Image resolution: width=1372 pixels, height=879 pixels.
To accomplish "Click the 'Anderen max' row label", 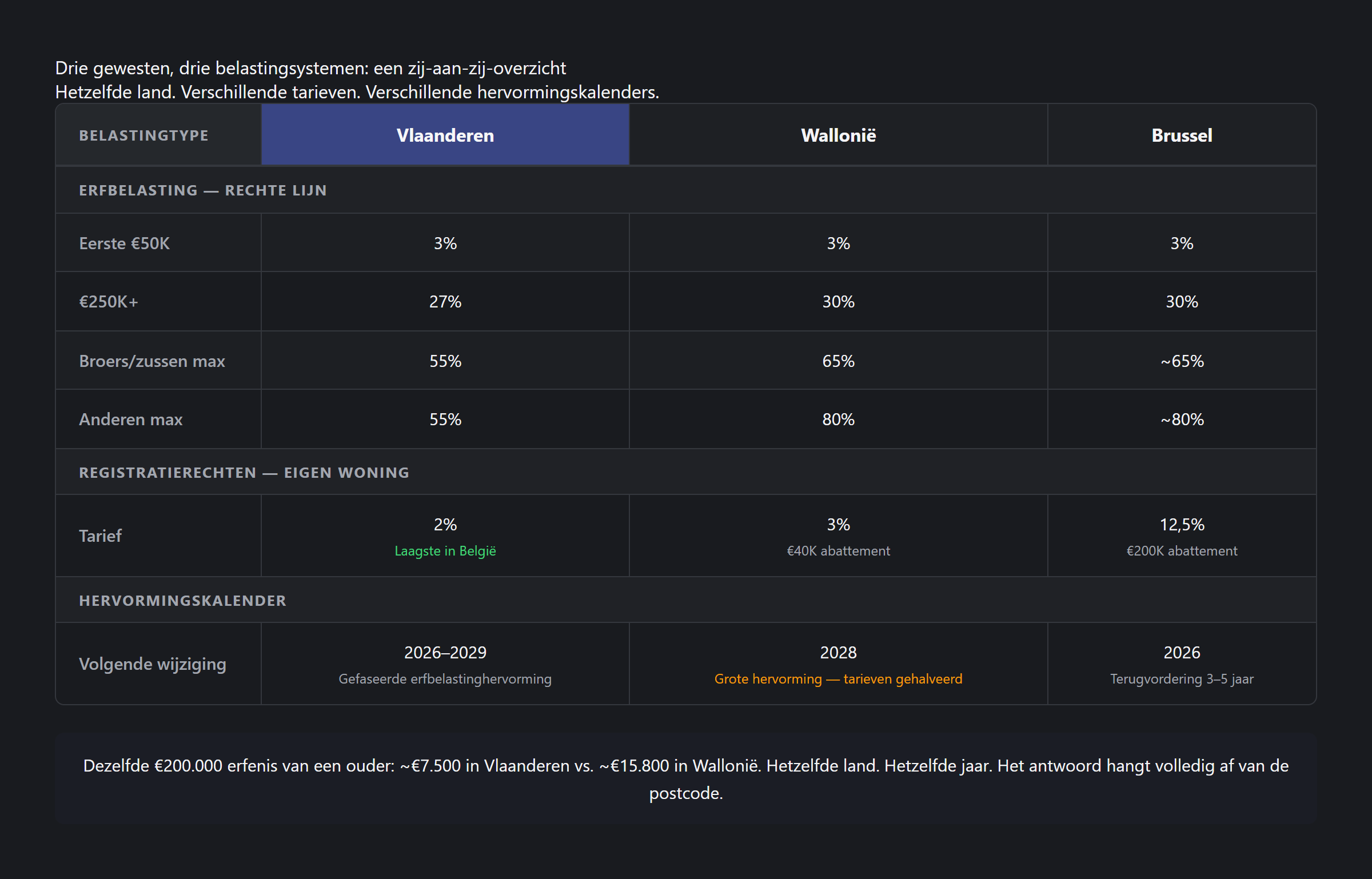I will point(130,419).
